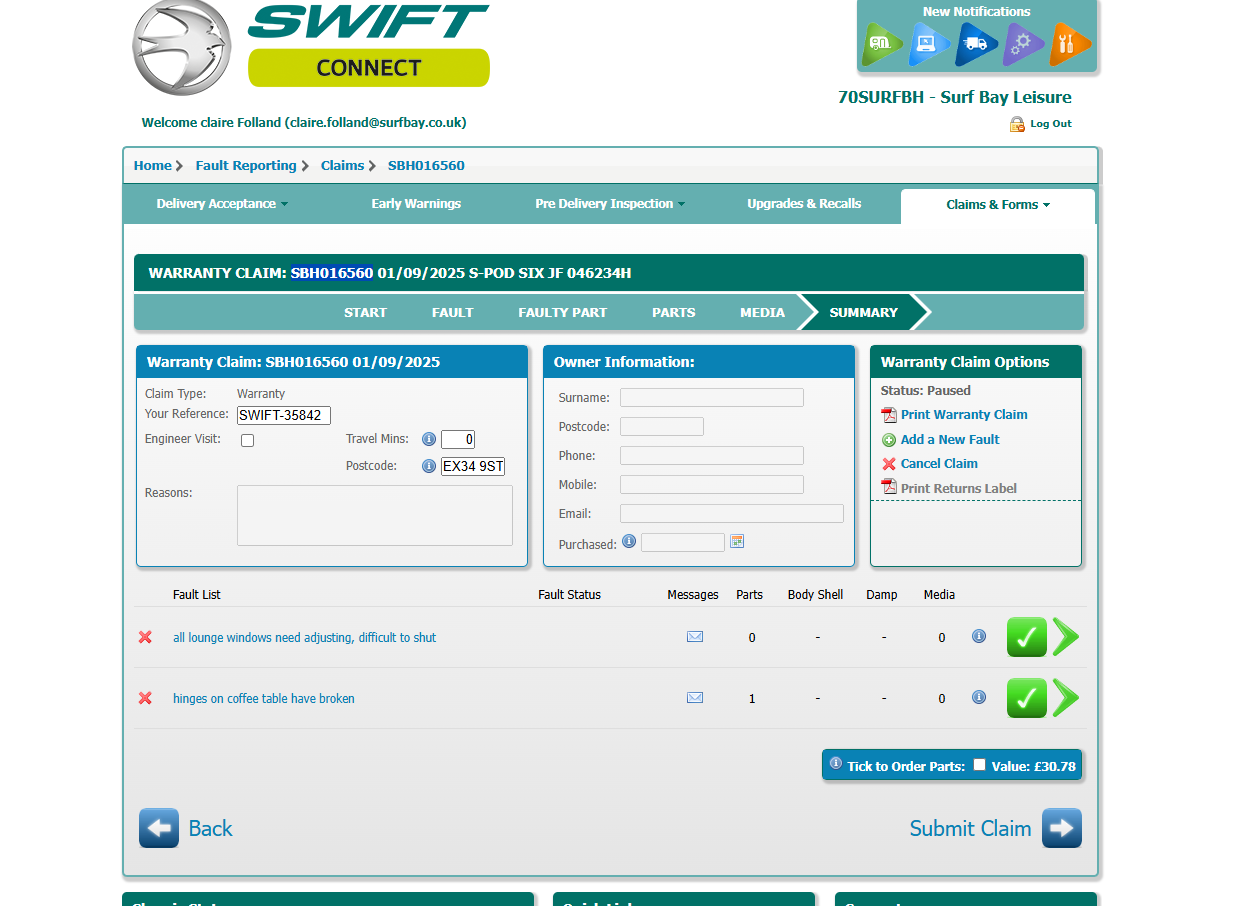1255x906 pixels.
Task: Click the red cross Cancel Claim icon
Action: pyautogui.click(x=889, y=464)
